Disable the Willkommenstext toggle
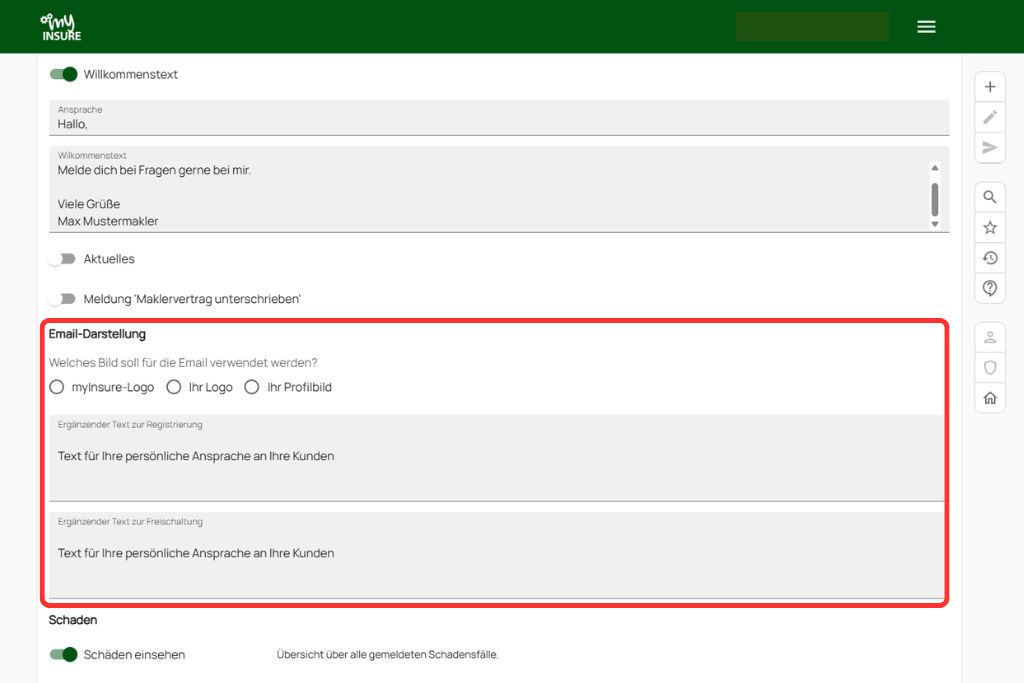The height and width of the screenshot is (683, 1024). pos(64,74)
